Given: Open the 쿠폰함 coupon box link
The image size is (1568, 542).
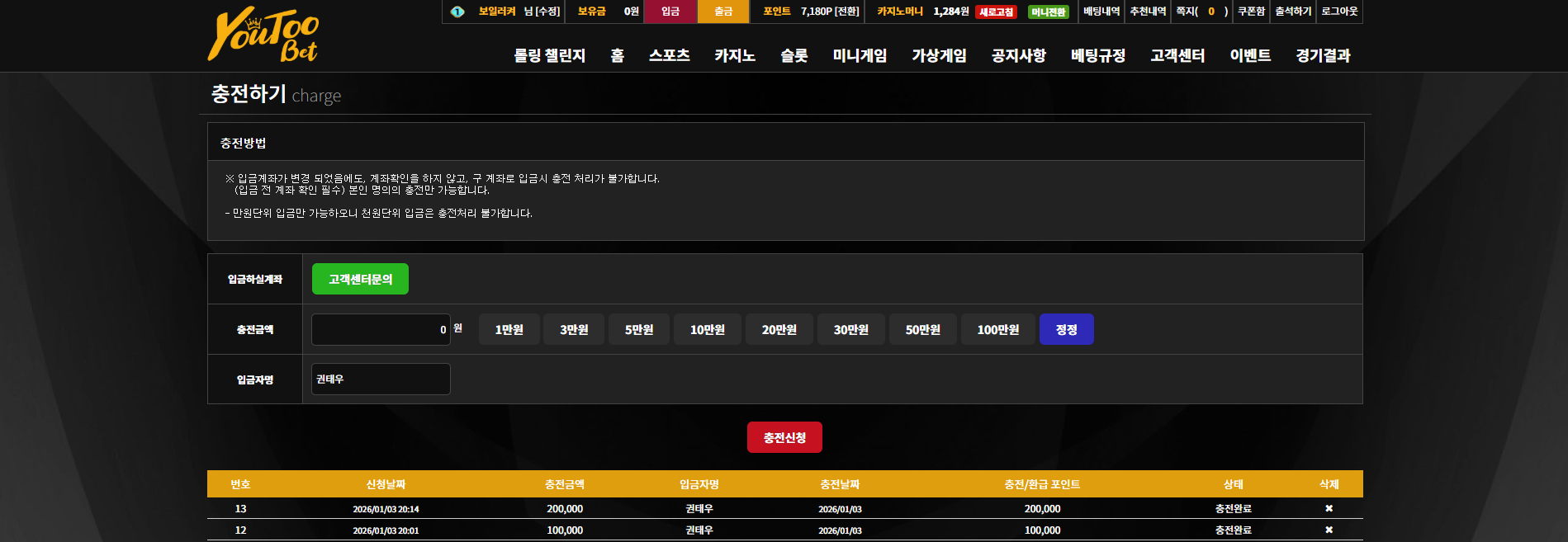Looking at the screenshot, I should [x=1251, y=12].
